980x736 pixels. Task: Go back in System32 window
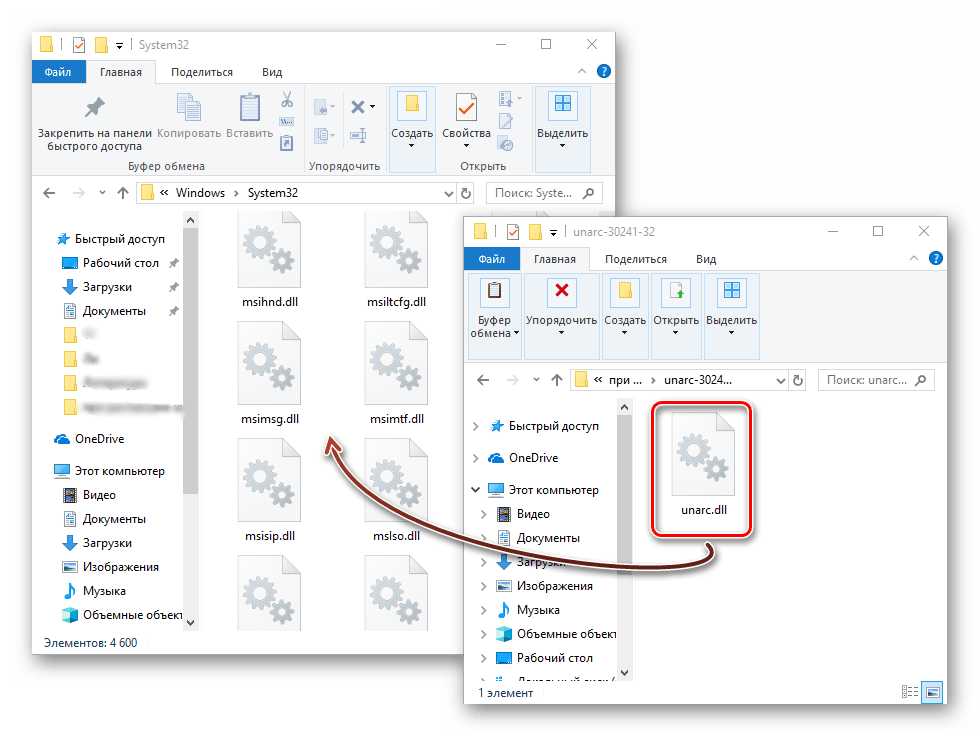(49, 193)
